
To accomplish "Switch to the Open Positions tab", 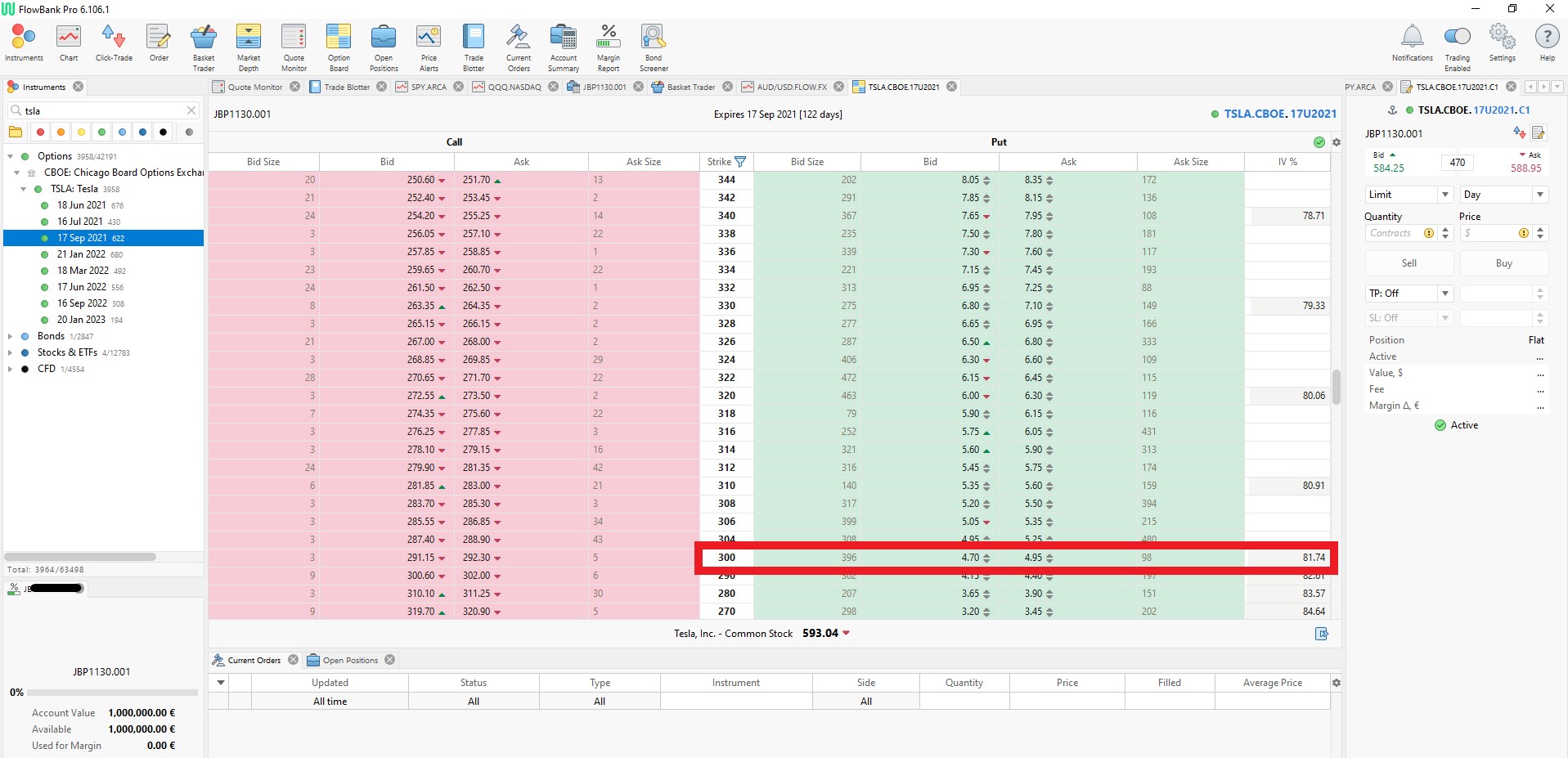I will pos(350,660).
